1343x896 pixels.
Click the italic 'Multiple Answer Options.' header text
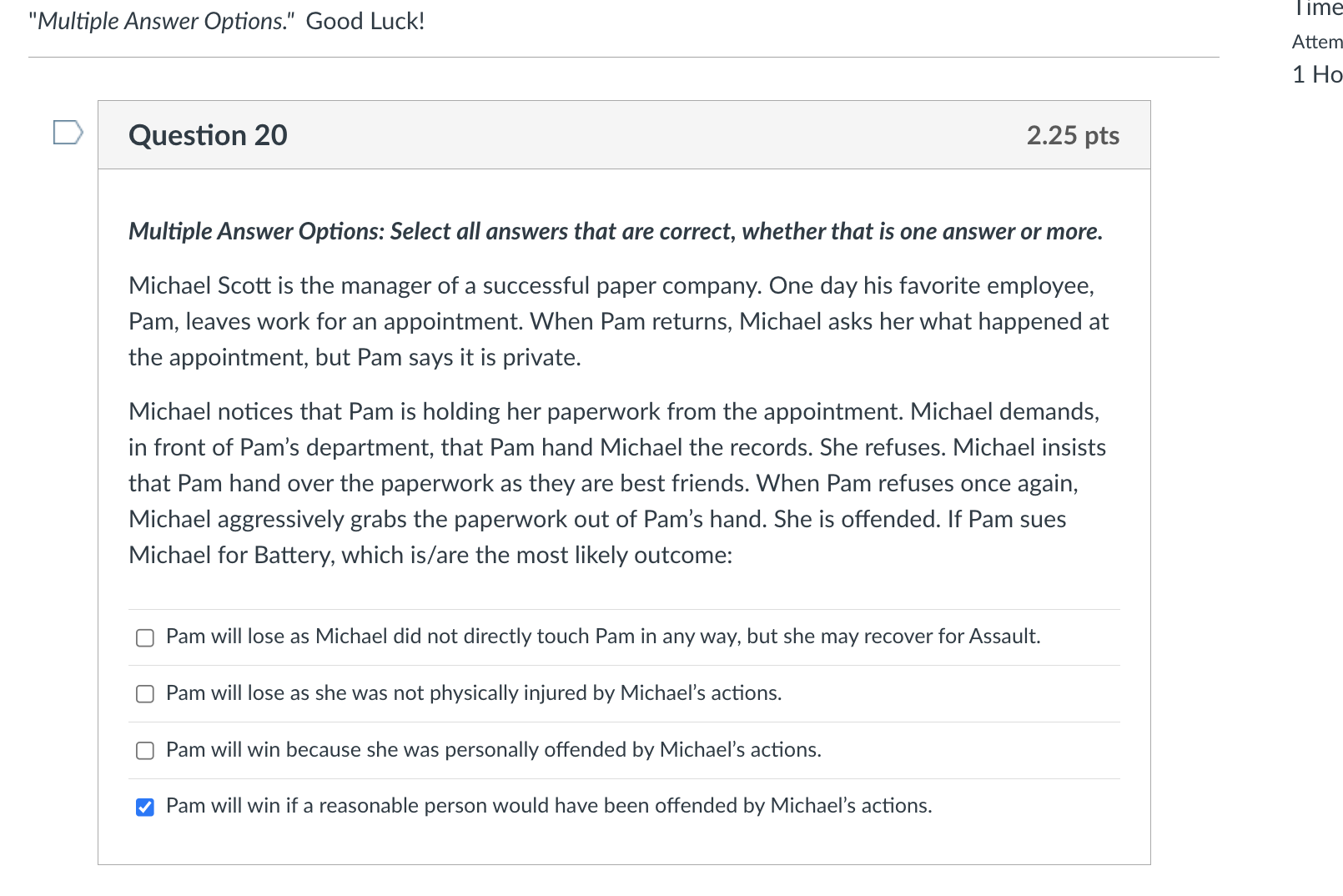pyautogui.click(x=162, y=21)
